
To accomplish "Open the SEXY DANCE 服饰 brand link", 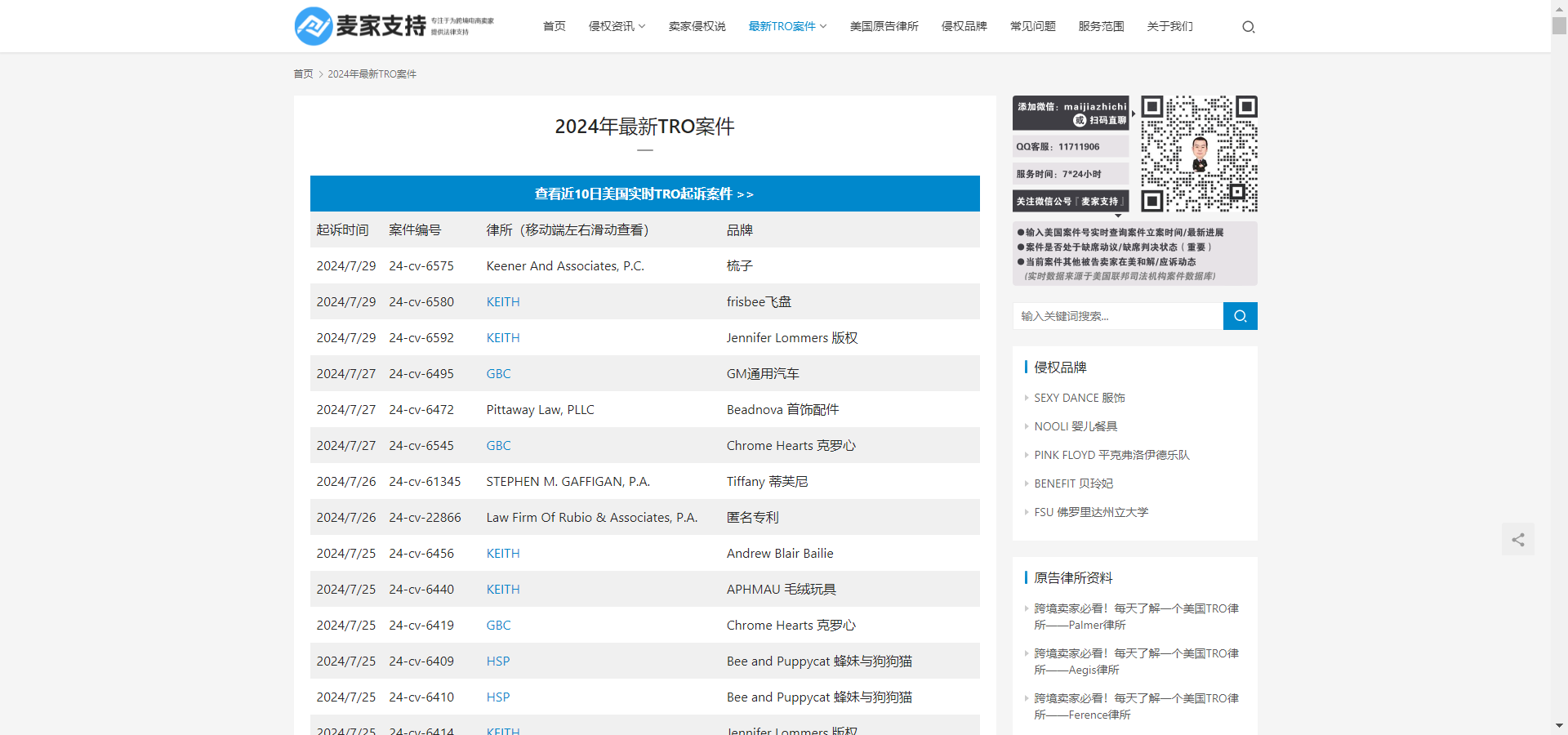I will 1079,398.
